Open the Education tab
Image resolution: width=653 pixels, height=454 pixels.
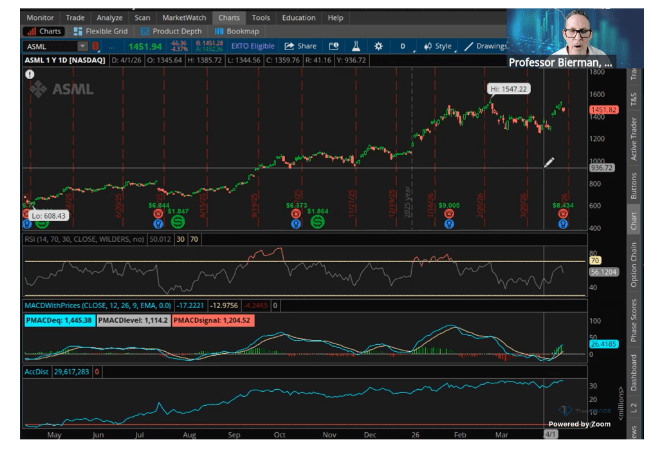299,18
